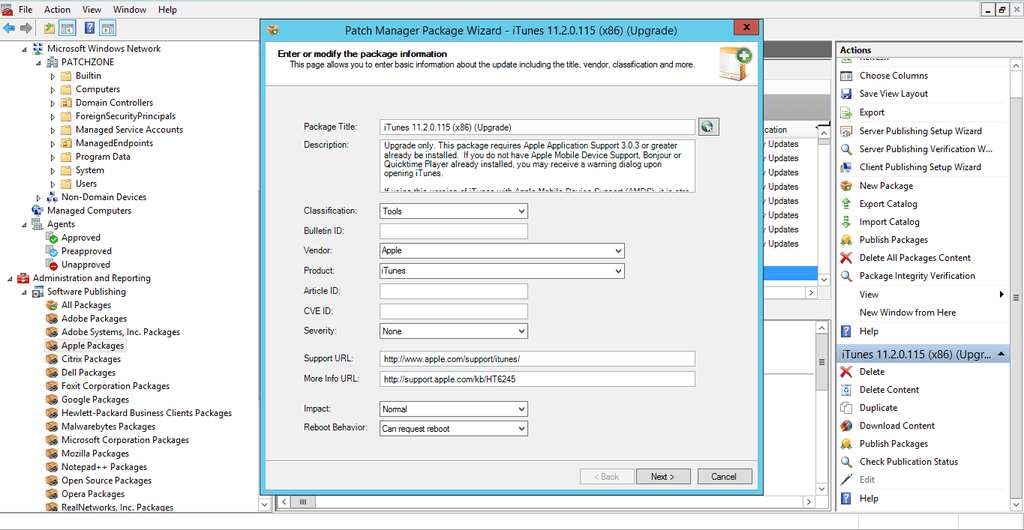This screenshot has width=1024, height=530.
Task: Click the Delete All Packages Content red X icon
Action: (846, 258)
